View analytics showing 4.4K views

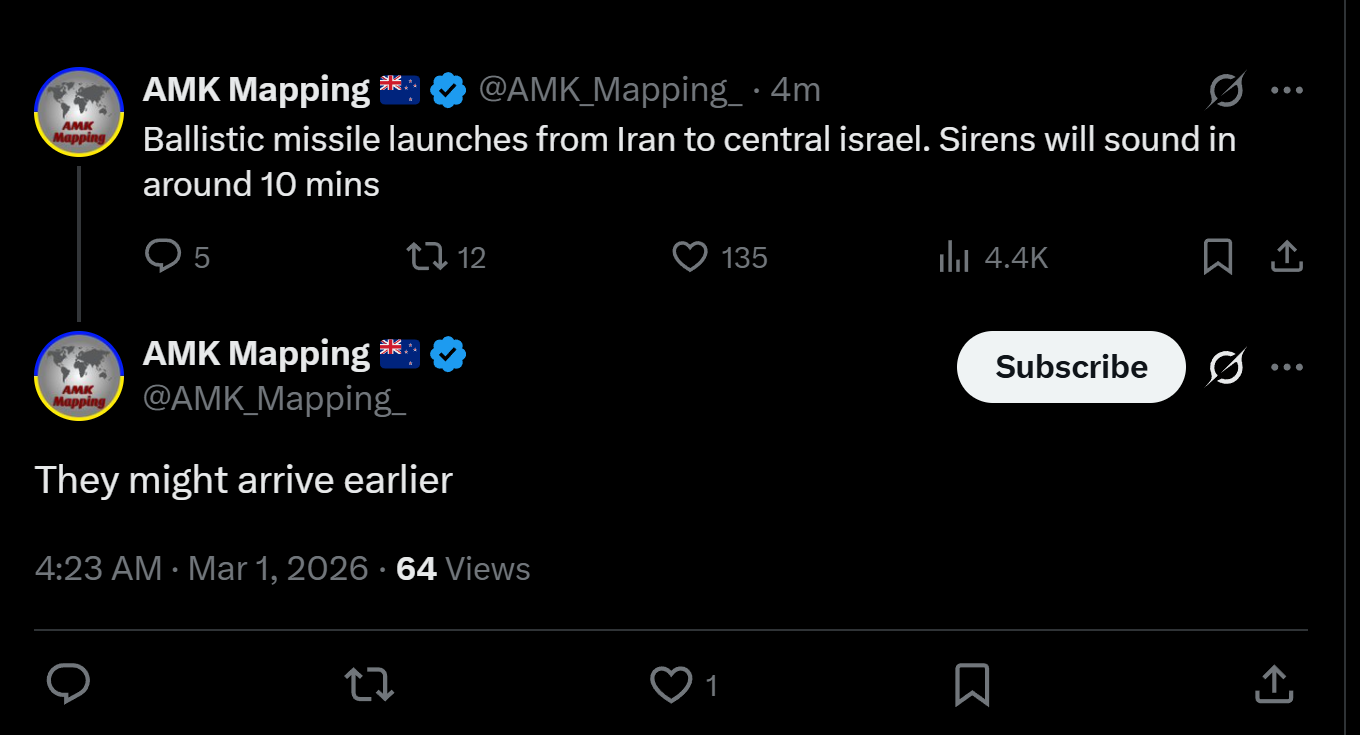[955, 258]
